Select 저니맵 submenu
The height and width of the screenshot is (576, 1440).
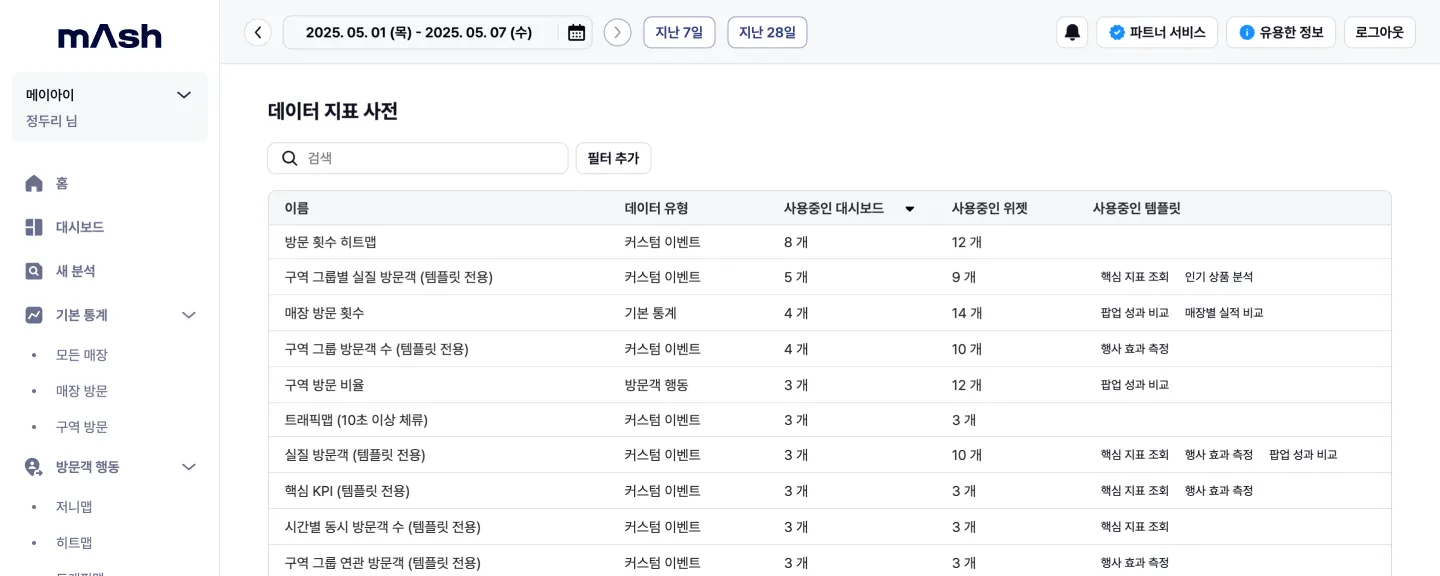pyautogui.click(x=74, y=507)
